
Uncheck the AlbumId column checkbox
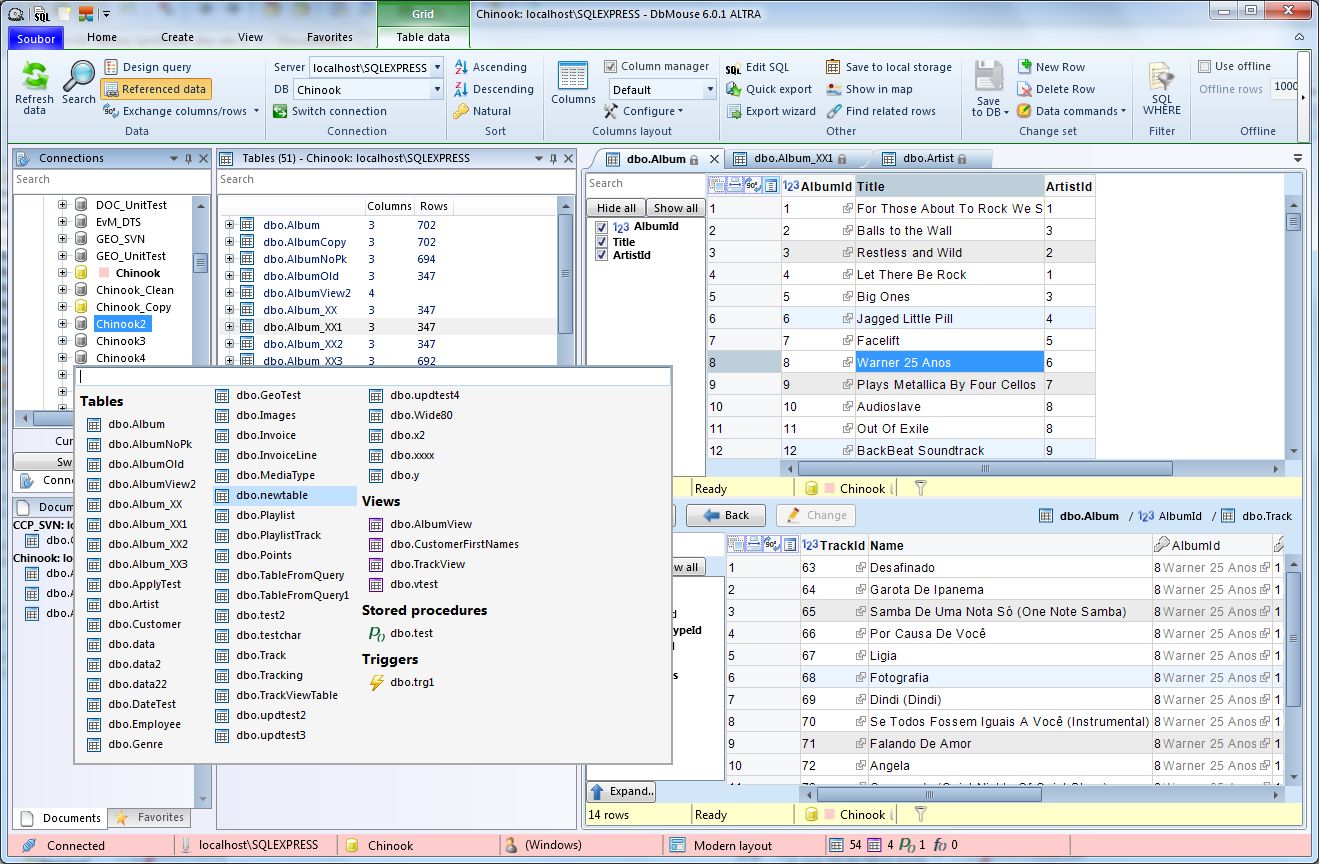pyautogui.click(x=601, y=227)
